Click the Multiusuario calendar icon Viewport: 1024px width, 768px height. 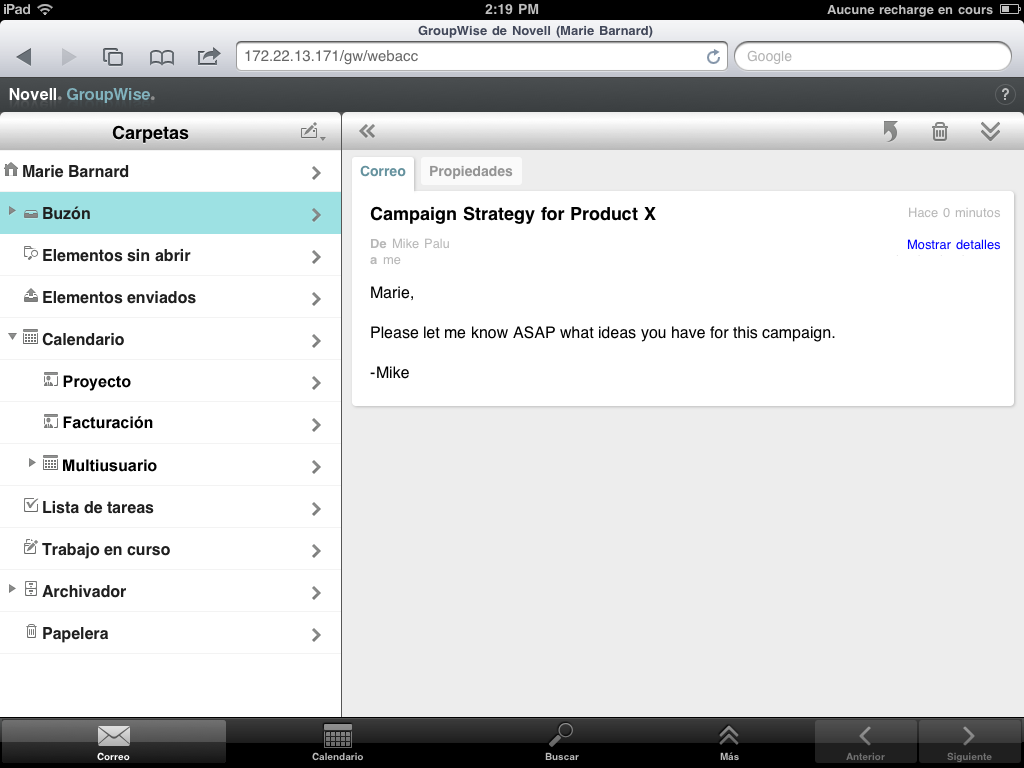click(50, 463)
